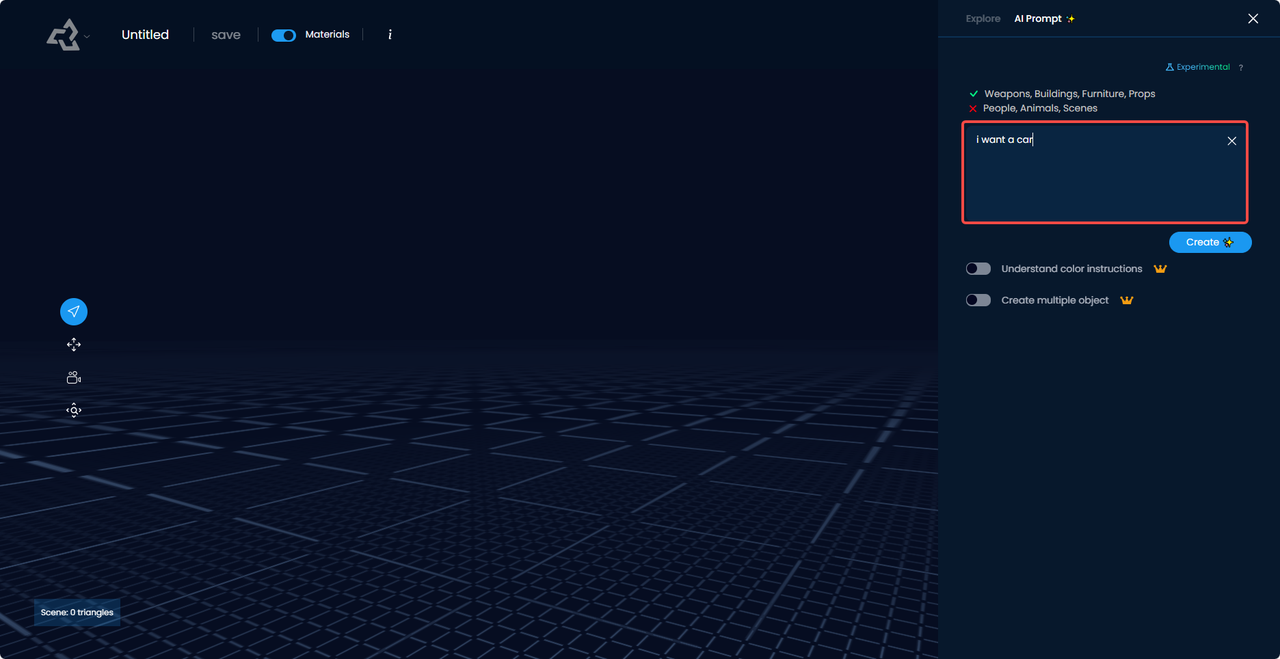Clear the prompt text with X
The height and width of the screenshot is (659, 1280).
(x=1232, y=141)
